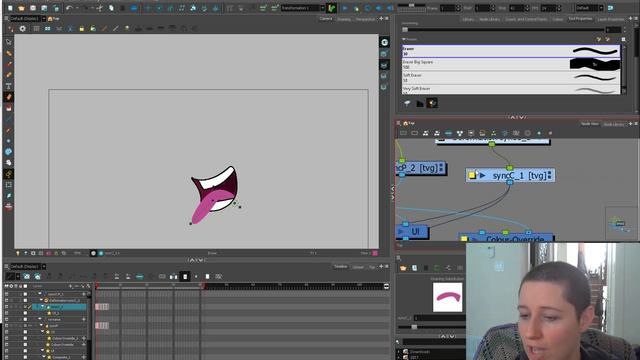The width and height of the screenshot is (640, 360).
Task: Click the light bulb icon in Camera toolbar
Action: (x=127, y=29)
